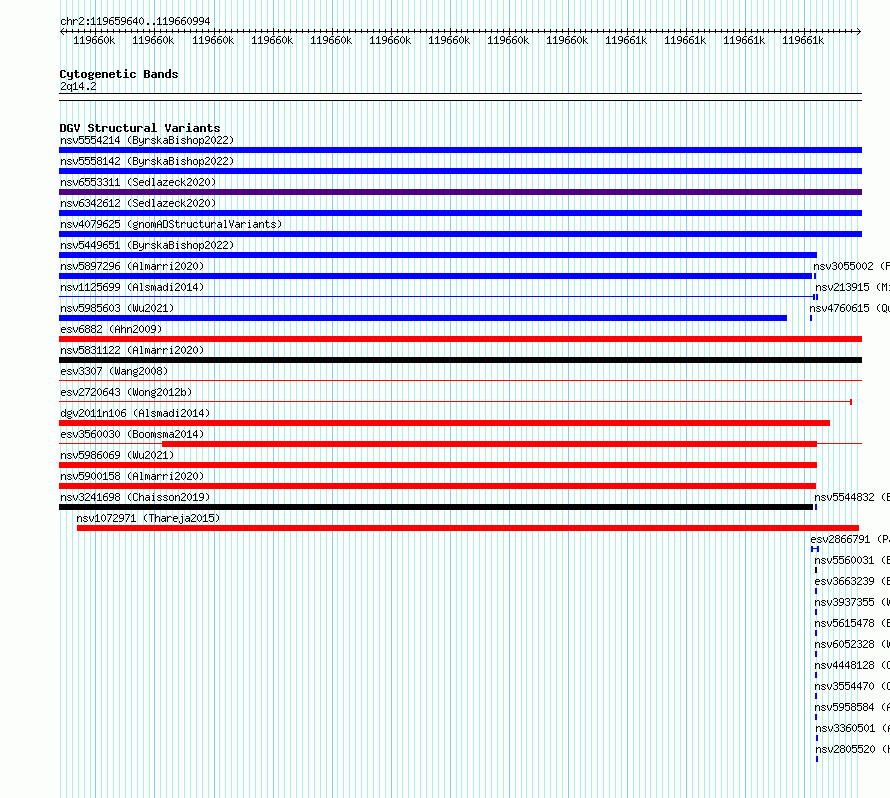Click the esv3307 (Wang2008) label
This screenshot has height=798, width=890.
[114, 371]
